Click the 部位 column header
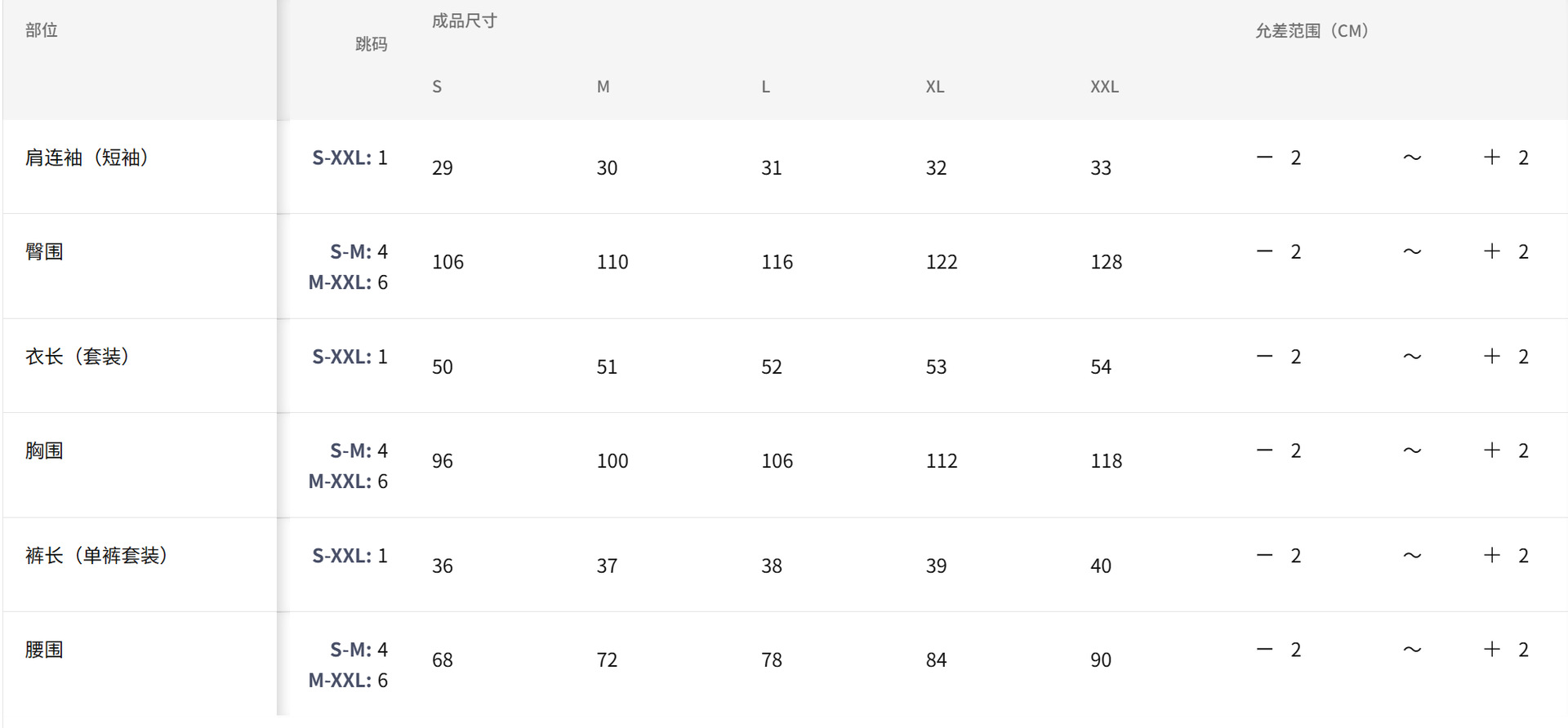The height and width of the screenshot is (728, 1568). pos(42,31)
